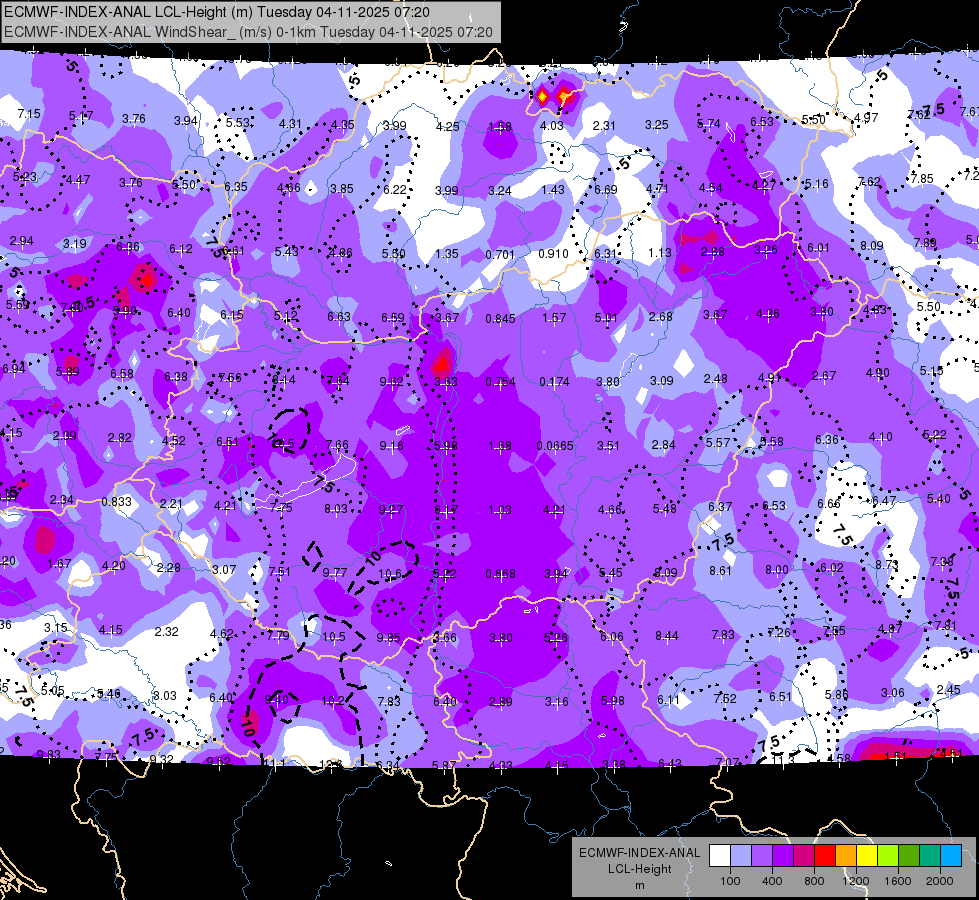Click the white legend swatch below 100 m

coord(720,855)
